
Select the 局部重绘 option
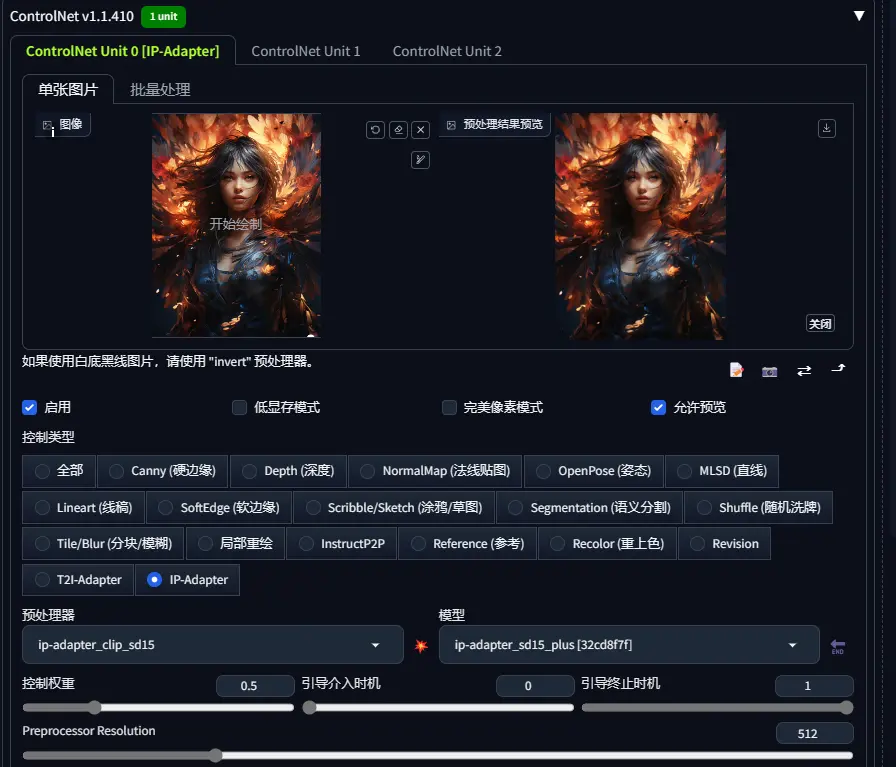pyautogui.click(x=235, y=544)
